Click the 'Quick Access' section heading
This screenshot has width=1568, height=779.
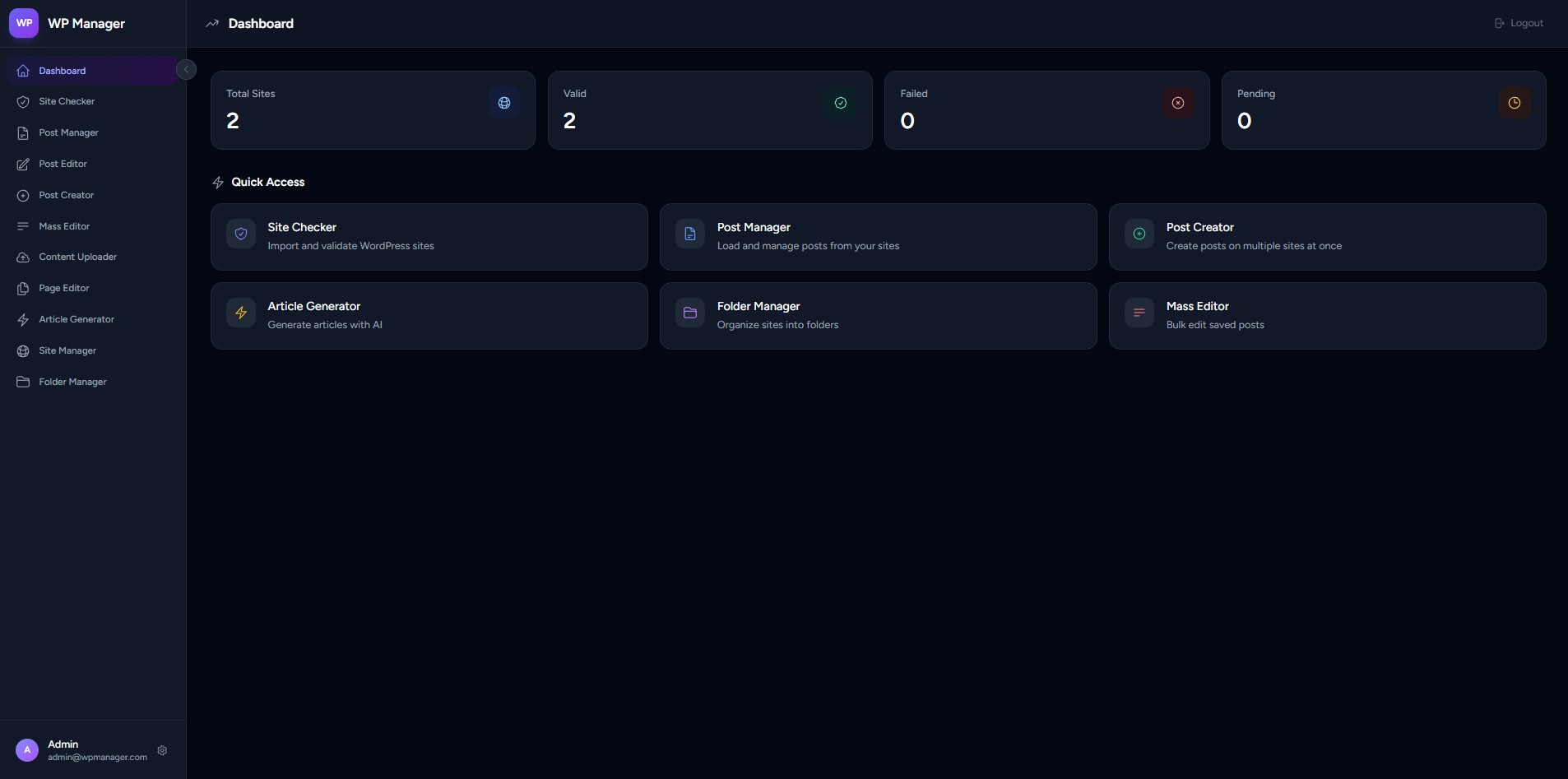(x=268, y=182)
